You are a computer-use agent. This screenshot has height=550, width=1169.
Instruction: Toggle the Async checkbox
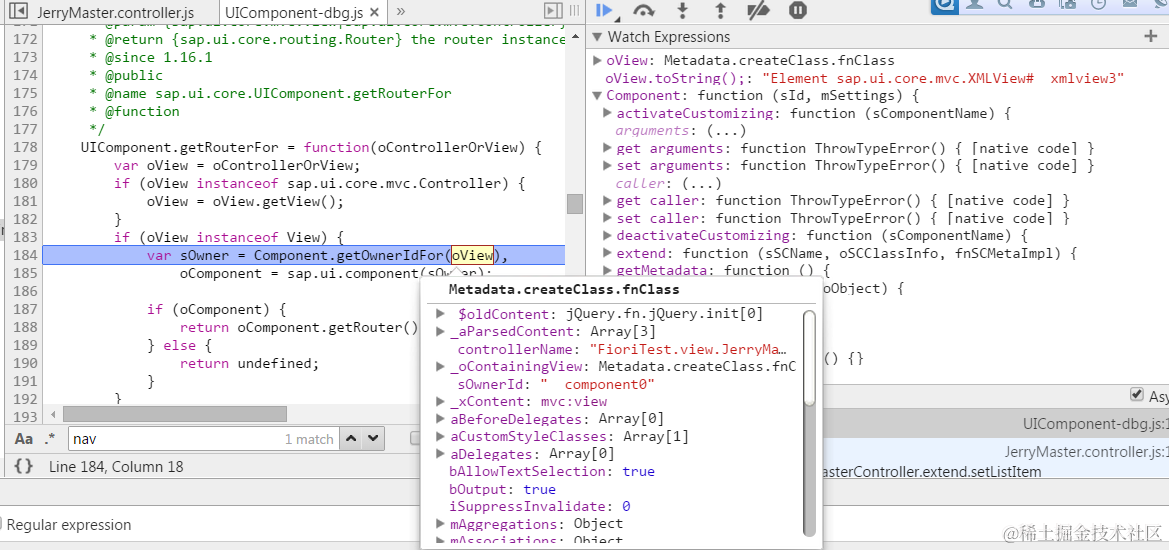pyautogui.click(x=1137, y=394)
